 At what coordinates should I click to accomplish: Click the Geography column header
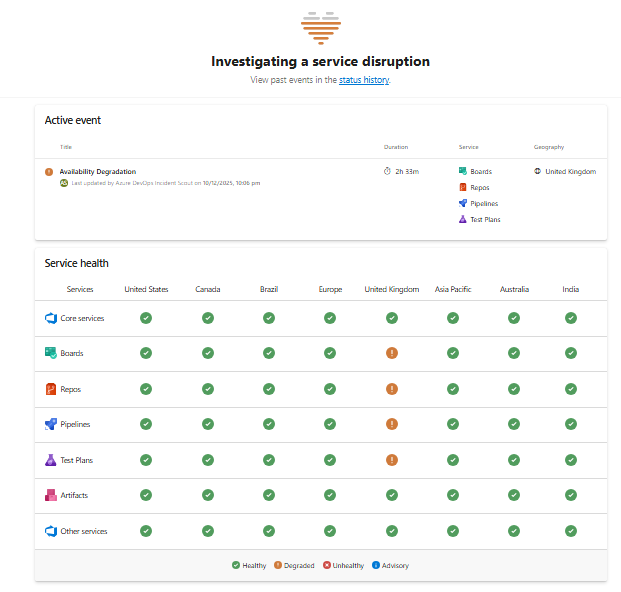coord(549,147)
